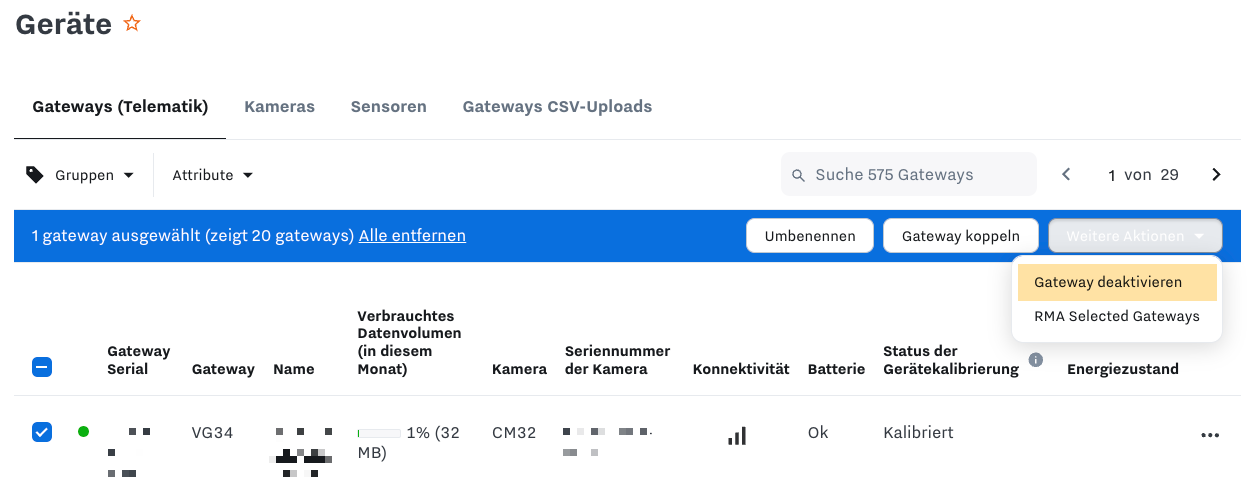This screenshot has width=1256, height=501.
Task: Click the tag icon beside Gruppen
Action: tap(35, 175)
